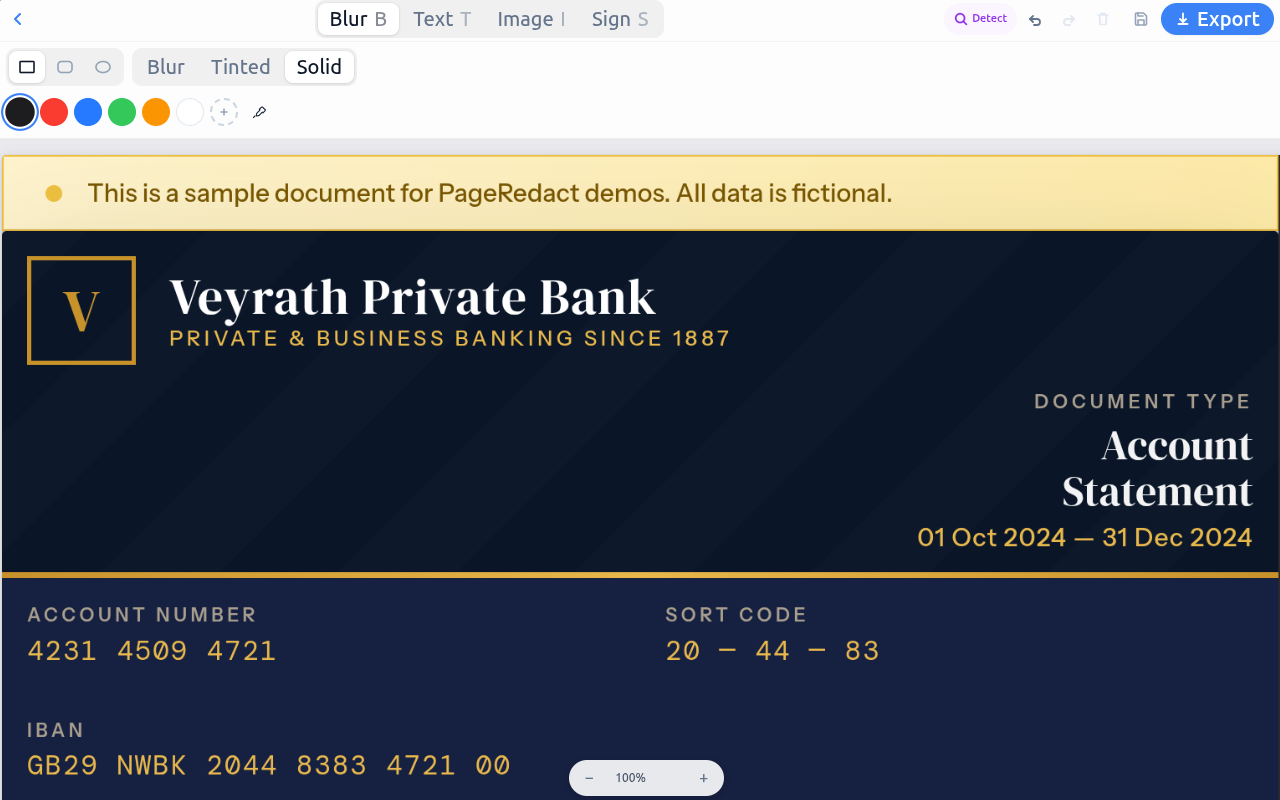Click account number 4231 4509 4721
Image resolution: width=1280 pixels, height=800 pixels.
tap(152, 651)
